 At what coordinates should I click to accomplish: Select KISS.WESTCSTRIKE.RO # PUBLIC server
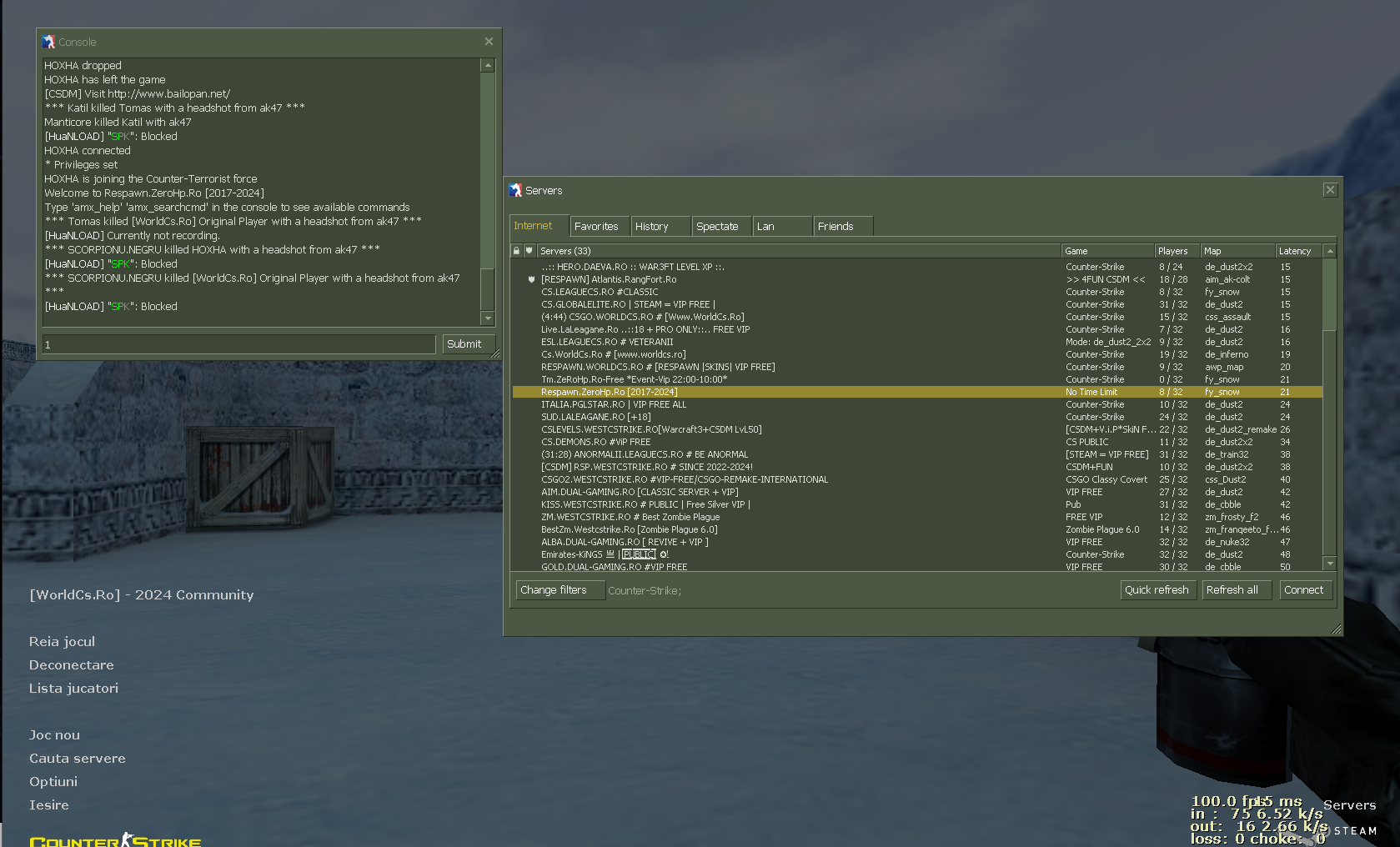click(917, 504)
